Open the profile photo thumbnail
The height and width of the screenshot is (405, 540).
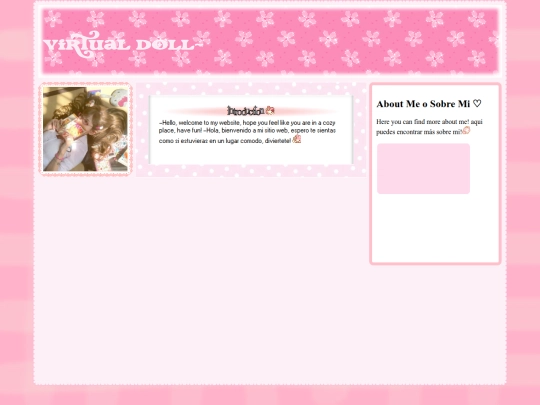pyautogui.click(x=85, y=129)
